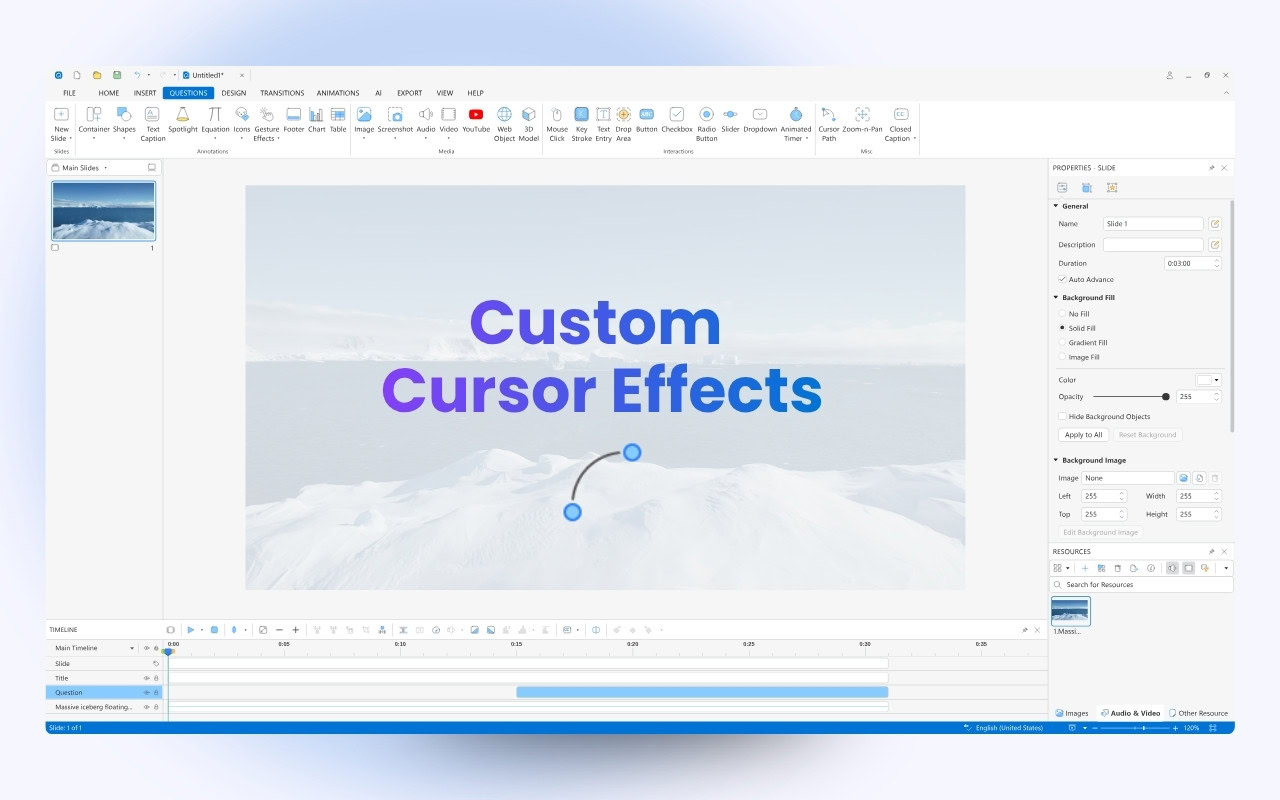This screenshot has height=800, width=1280.
Task: Collapse the General section
Action: click(x=1055, y=206)
